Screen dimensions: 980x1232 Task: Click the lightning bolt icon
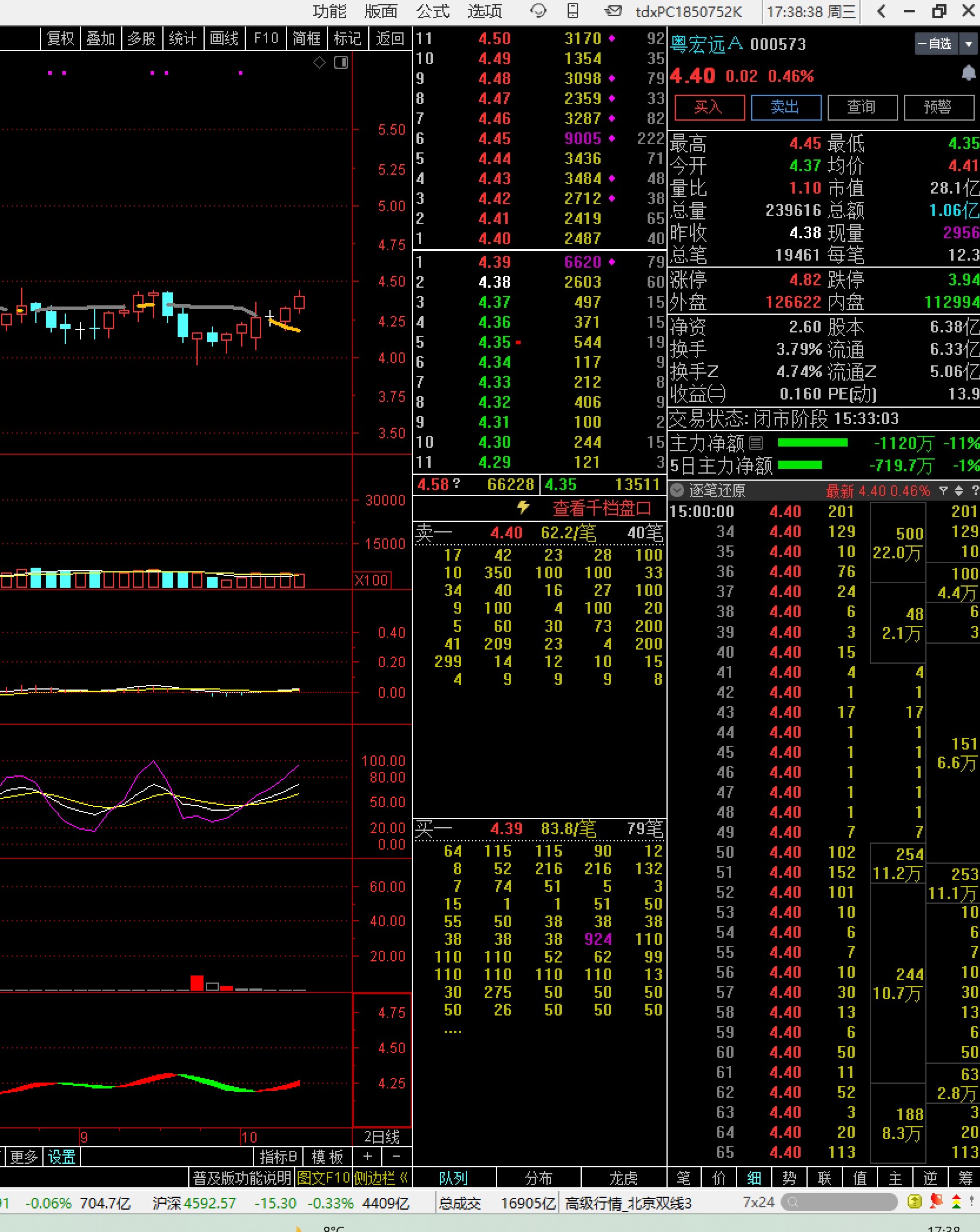(522, 507)
